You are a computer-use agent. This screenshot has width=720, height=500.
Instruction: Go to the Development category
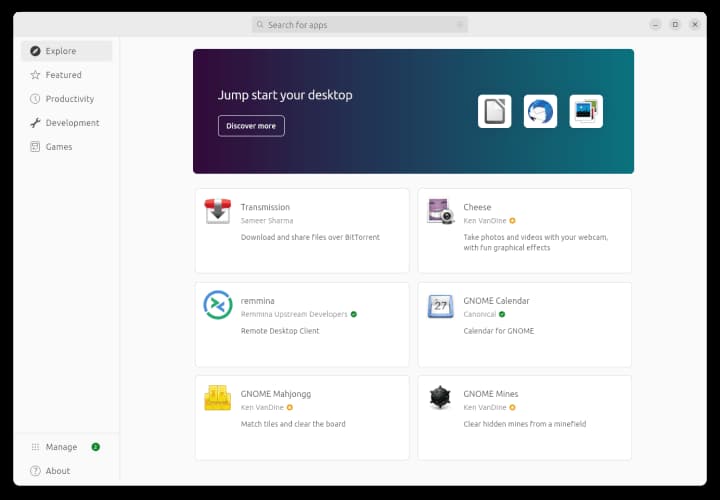(x=72, y=123)
